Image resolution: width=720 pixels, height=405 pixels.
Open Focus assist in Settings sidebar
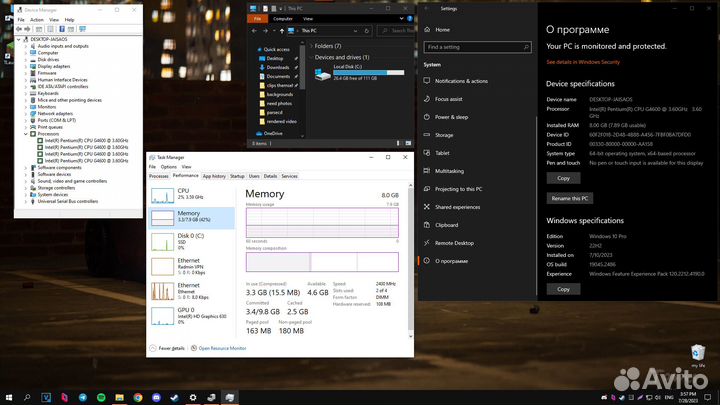(448, 99)
